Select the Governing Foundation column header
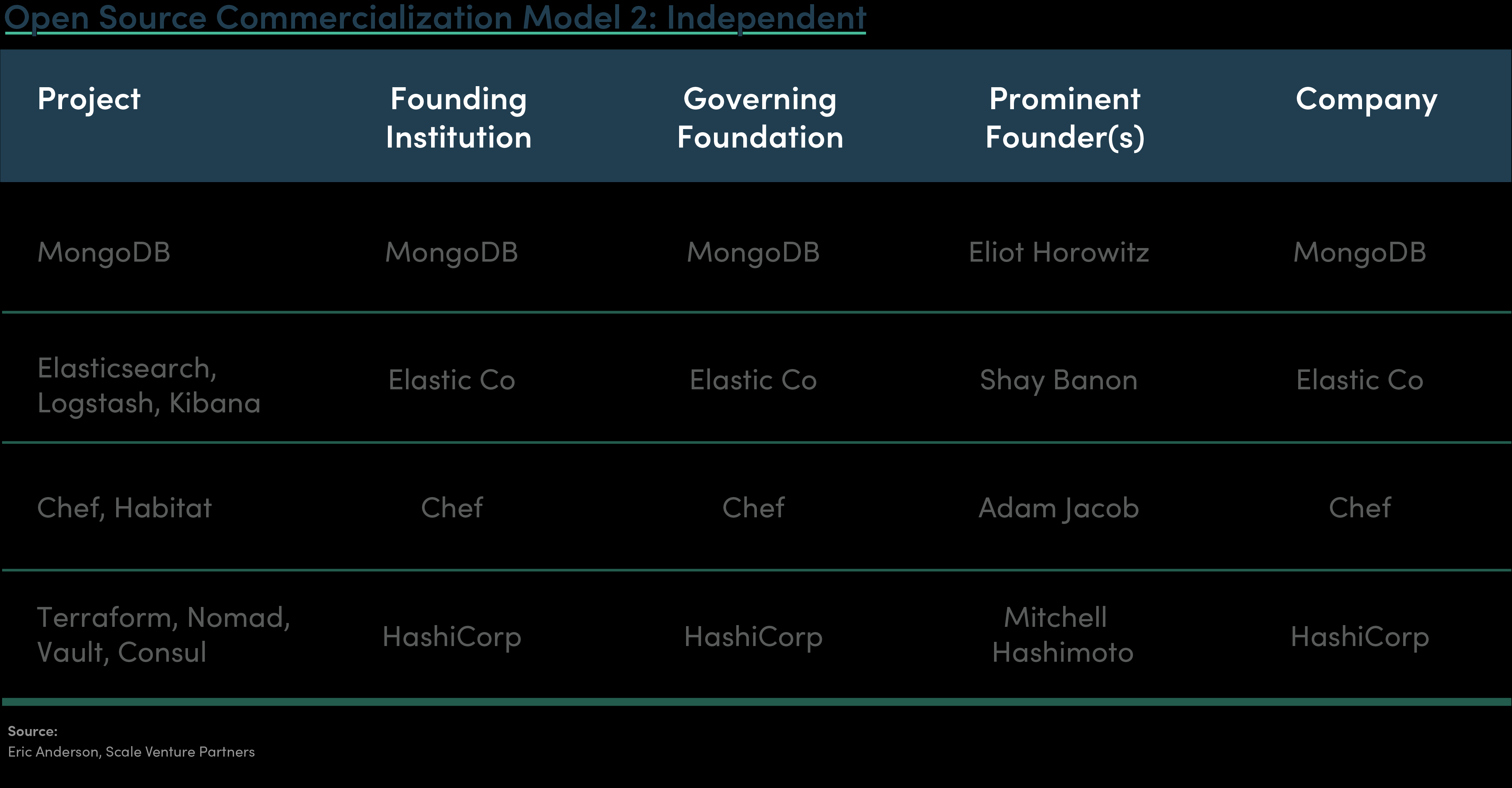This screenshot has height=788, width=1512. (x=760, y=118)
